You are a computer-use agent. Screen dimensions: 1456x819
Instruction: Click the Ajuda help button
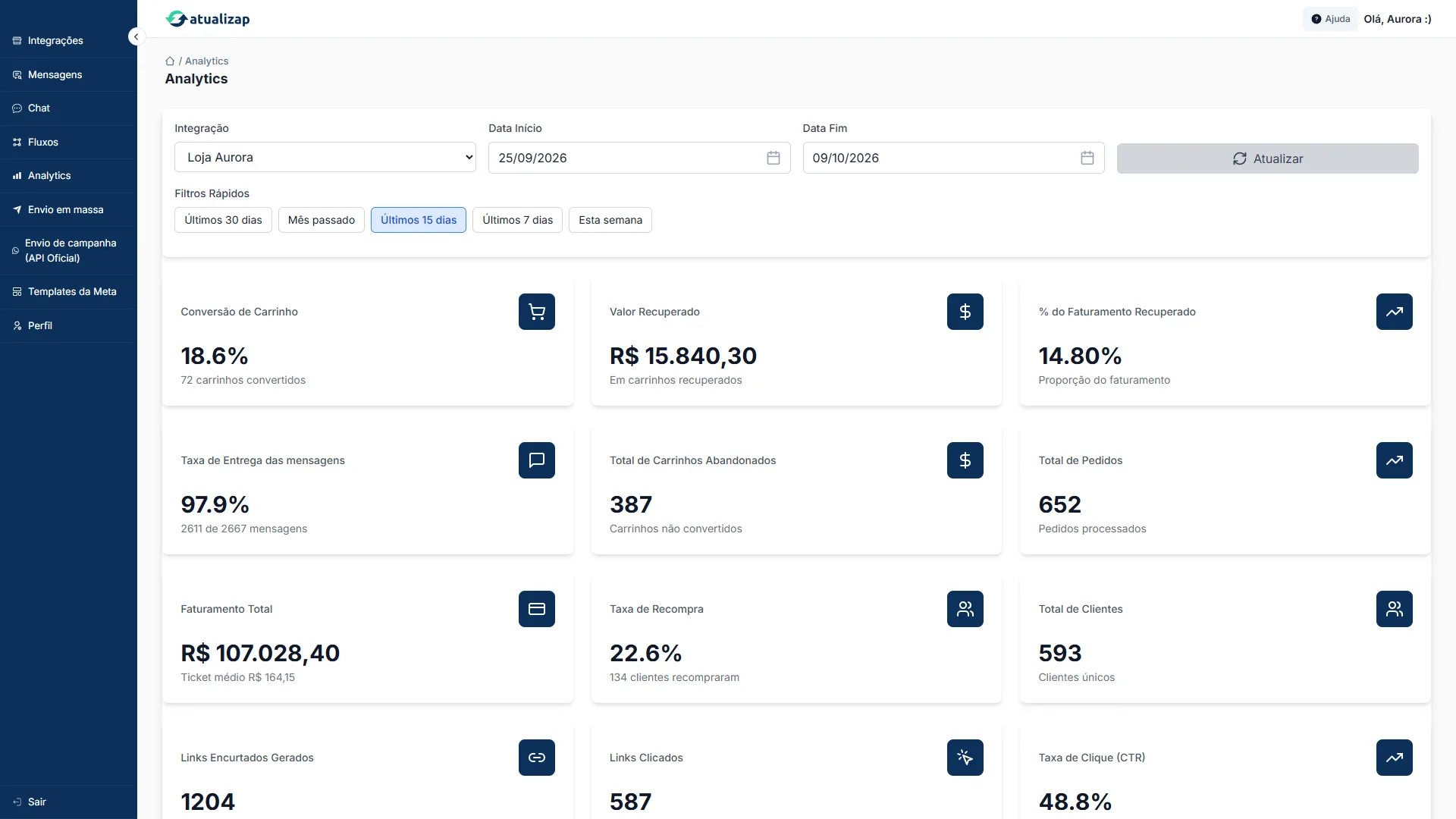click(1331, 19)
